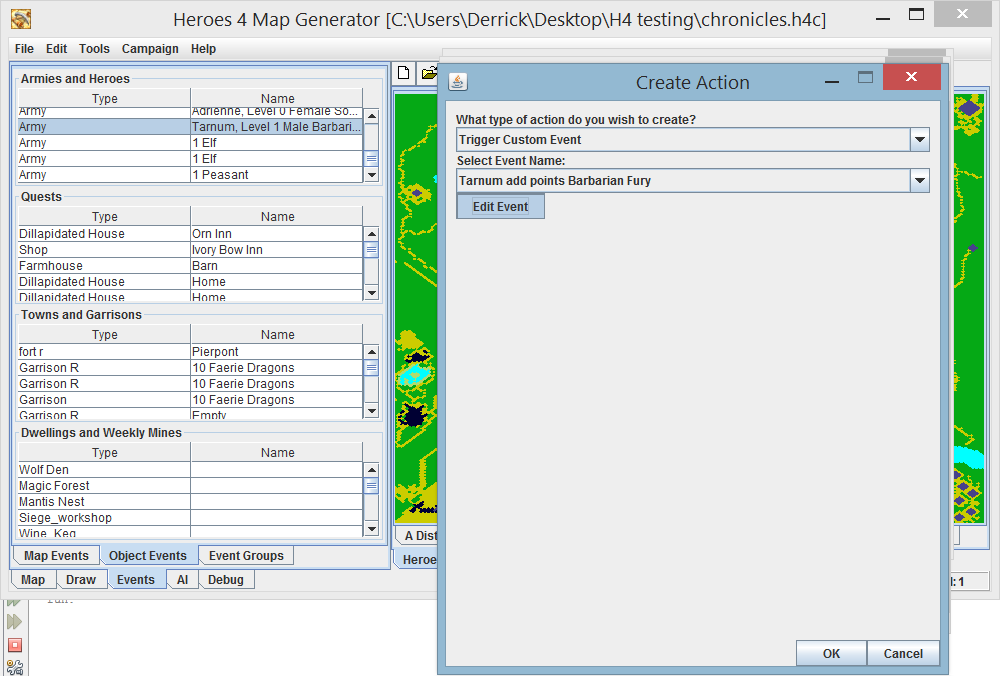1000x676 pixels.
Task: Open a file with the yellow folder icon
Action: click(x=429, y=73)
